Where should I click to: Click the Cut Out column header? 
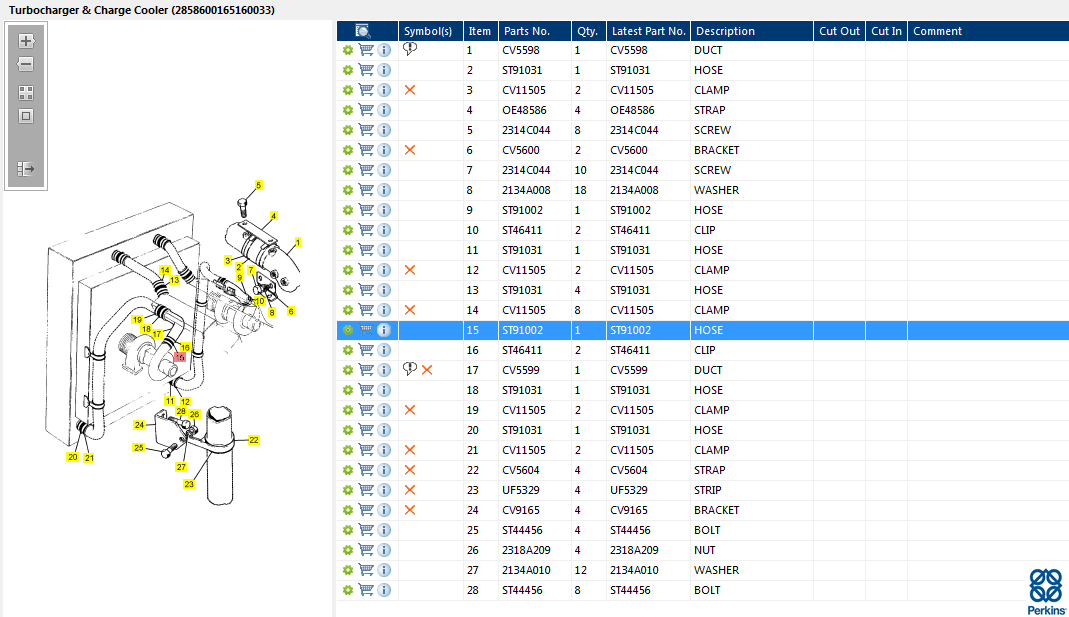click(839, 31)
